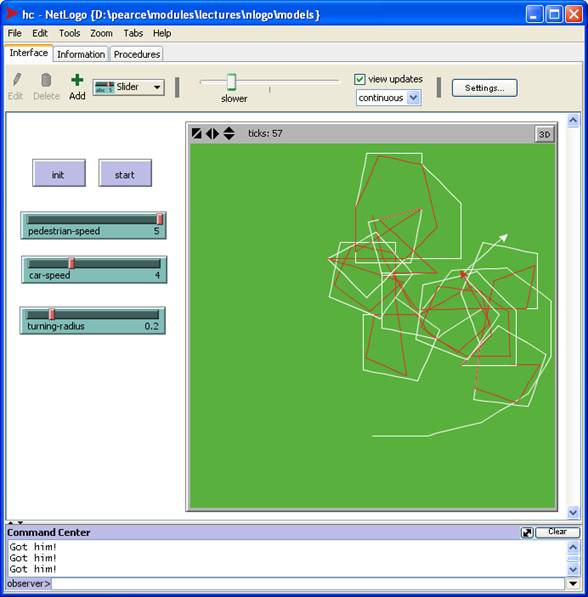Screen dimensions: 588x597
Task: Click the observer command input field
Action: pos(308,583)
